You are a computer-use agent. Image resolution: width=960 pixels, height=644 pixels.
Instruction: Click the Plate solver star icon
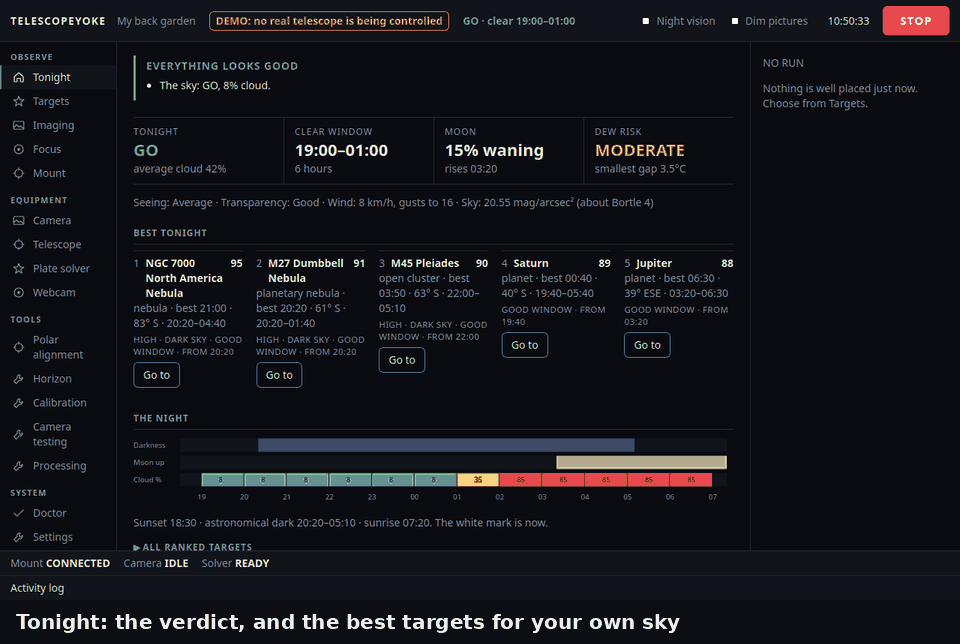point(19,268)
